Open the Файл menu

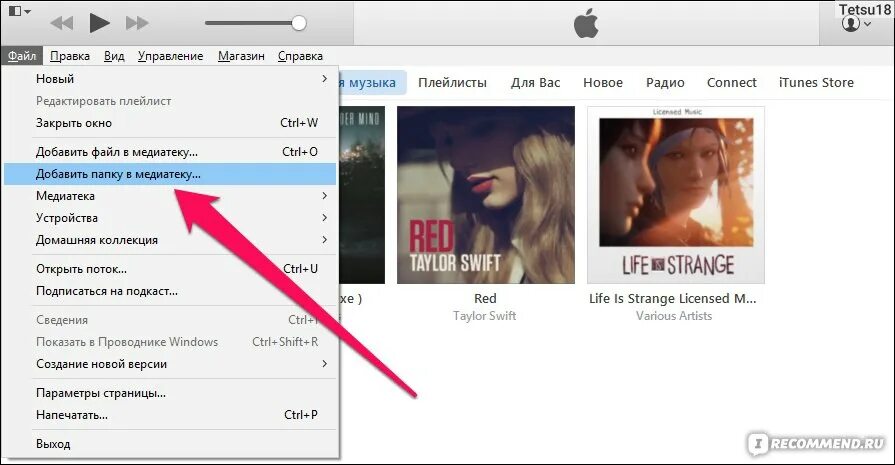(22, 56)
